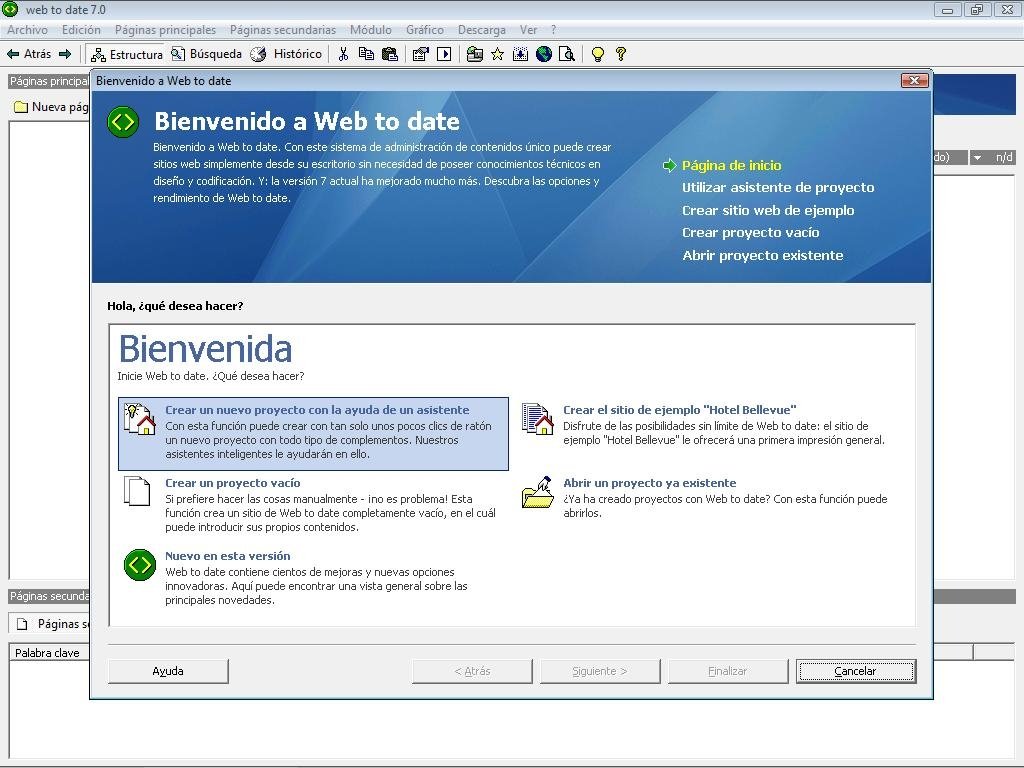This screenshot has width=1024, height=768.
Task: Click the Páginas principales panel header
Action: (x=49, y=81)
